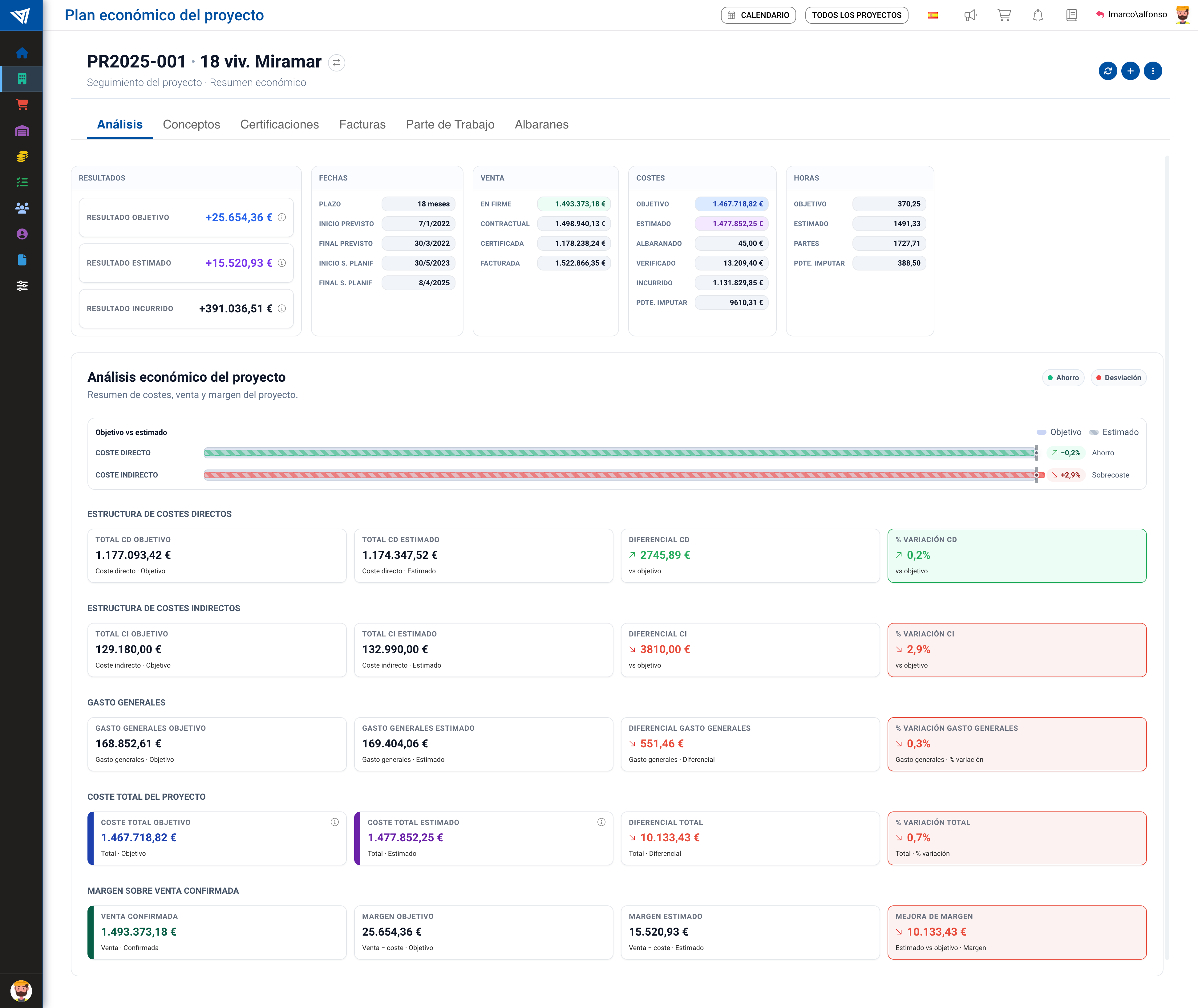Toggle the Ahorro legend filter

(x=1062, y=378)
